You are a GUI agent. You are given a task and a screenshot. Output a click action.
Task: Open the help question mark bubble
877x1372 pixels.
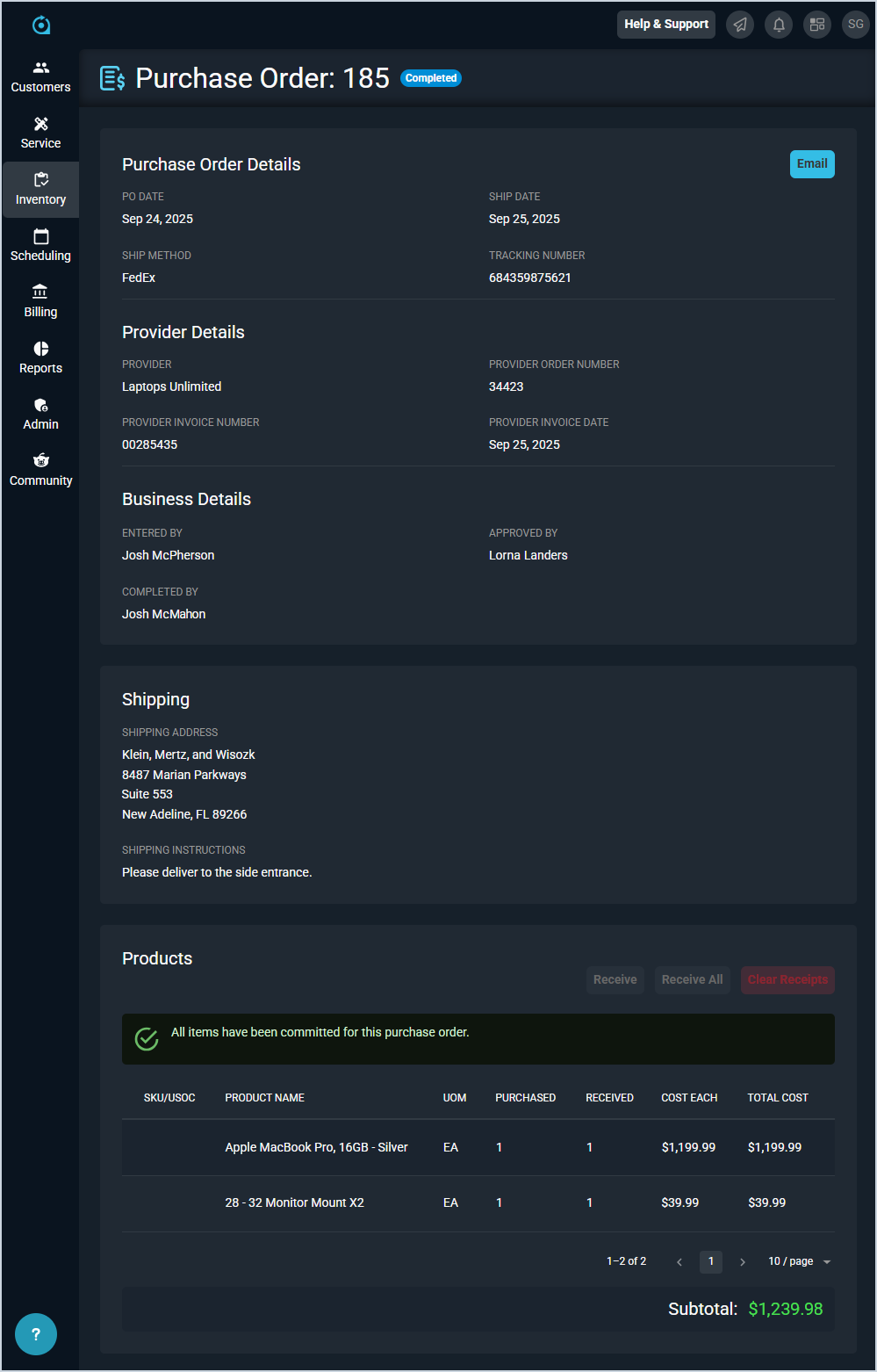coord(36,1335)
